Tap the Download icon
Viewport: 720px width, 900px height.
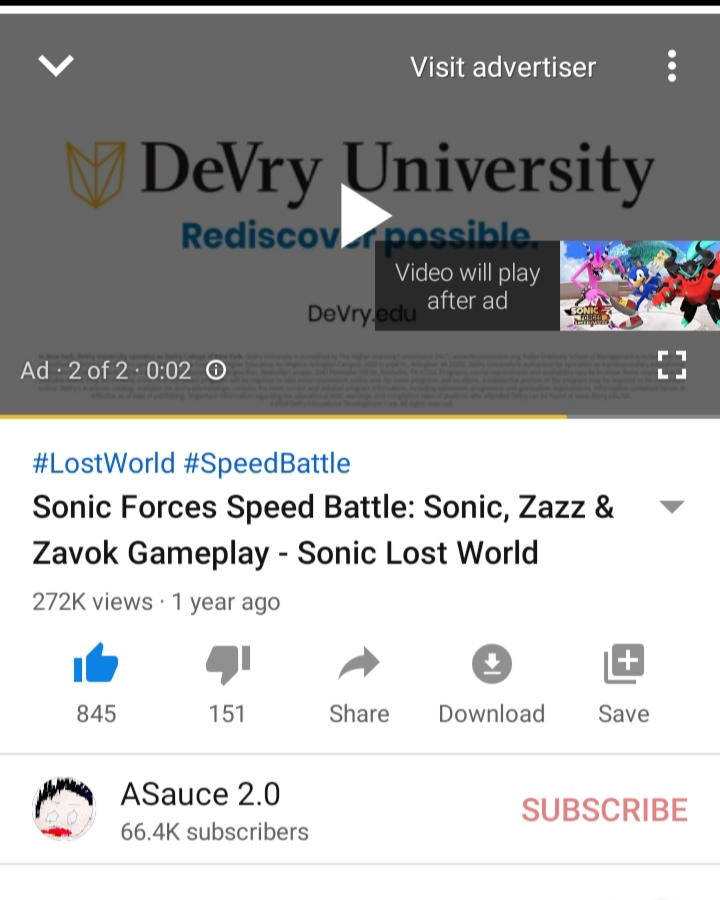tap(491, 664)
